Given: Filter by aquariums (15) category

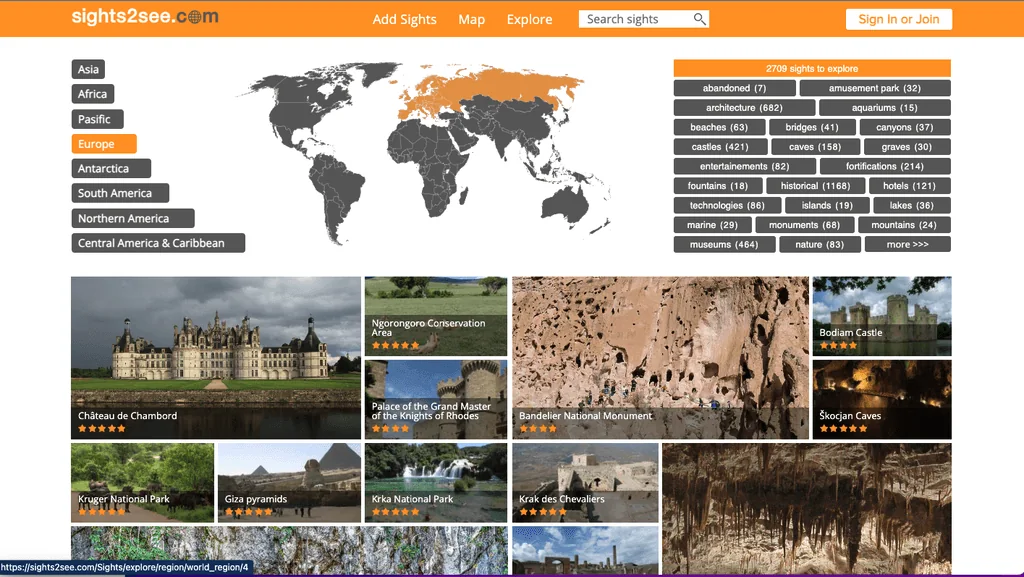Looking at the screenshot, I should click(x=885, y=108).
